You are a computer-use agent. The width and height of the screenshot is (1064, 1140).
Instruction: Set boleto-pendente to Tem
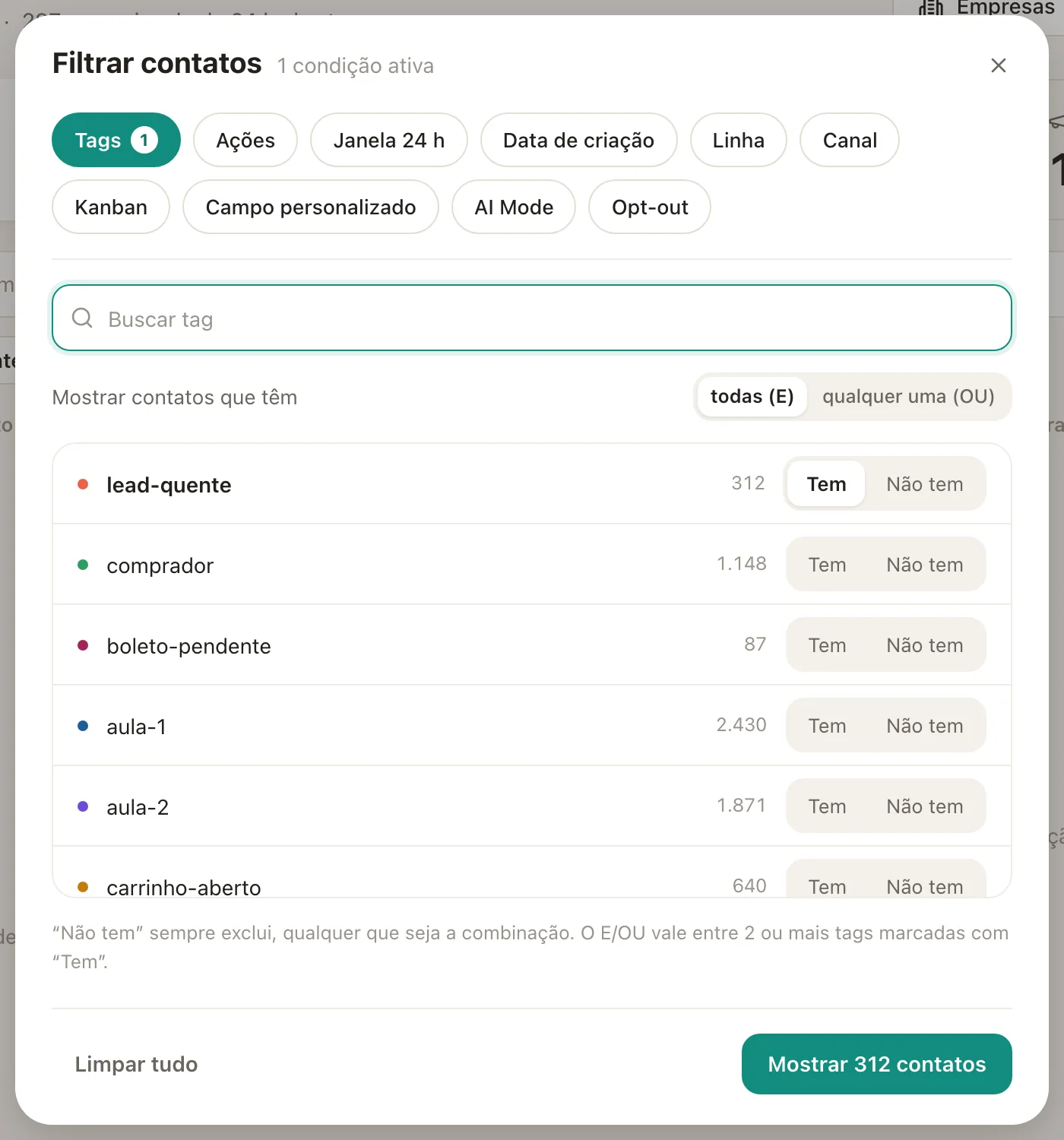tap(827, 644)
